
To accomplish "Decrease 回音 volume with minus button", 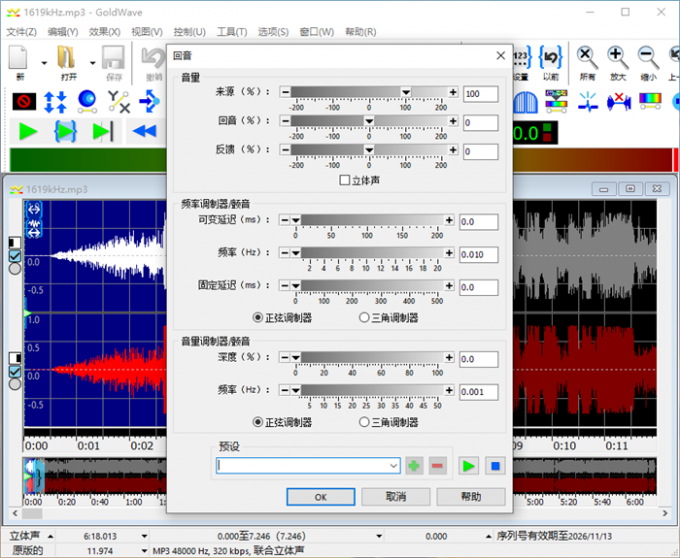I will 285,121.
